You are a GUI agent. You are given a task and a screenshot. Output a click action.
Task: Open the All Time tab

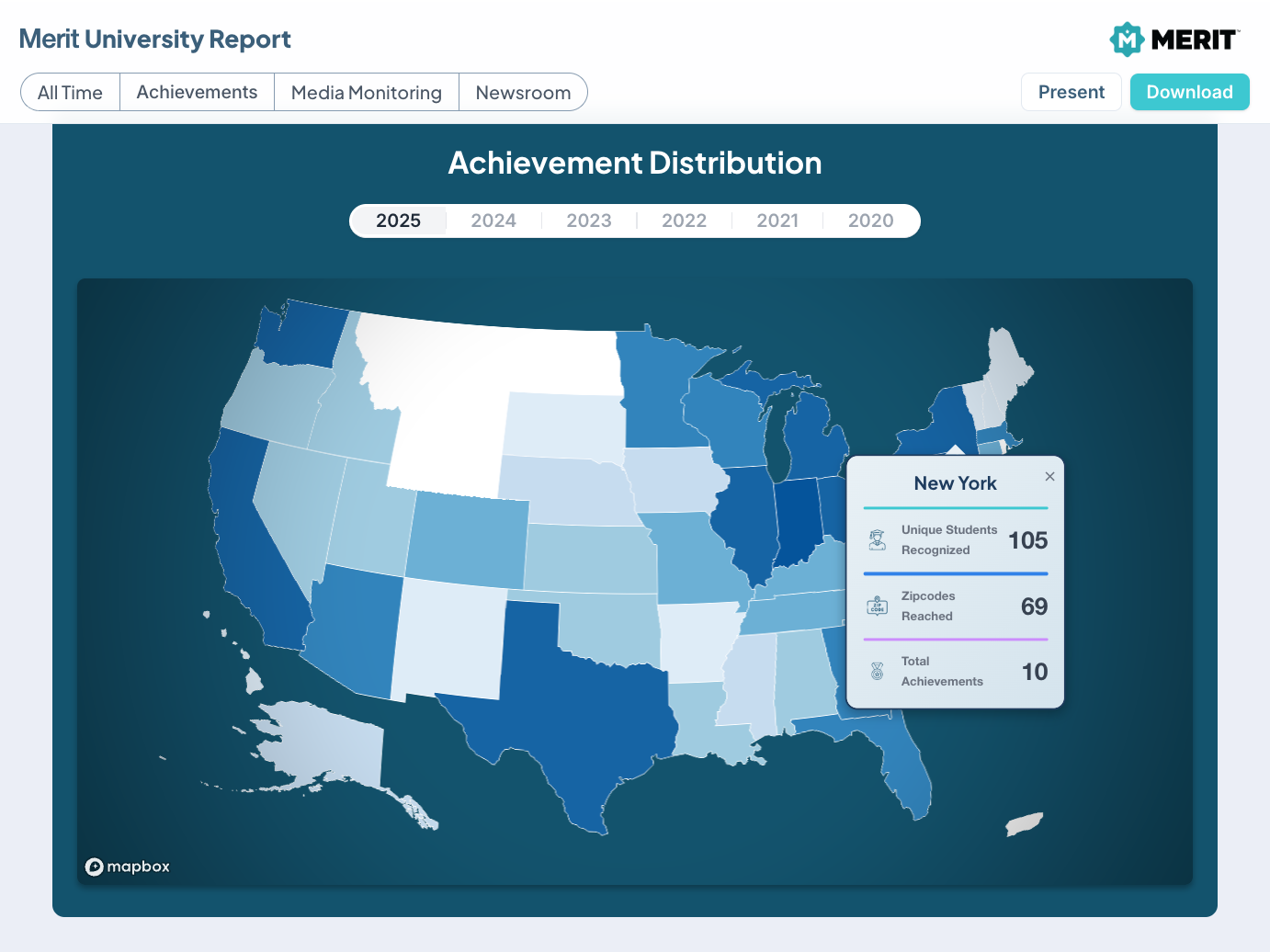[x=70, y=93]
